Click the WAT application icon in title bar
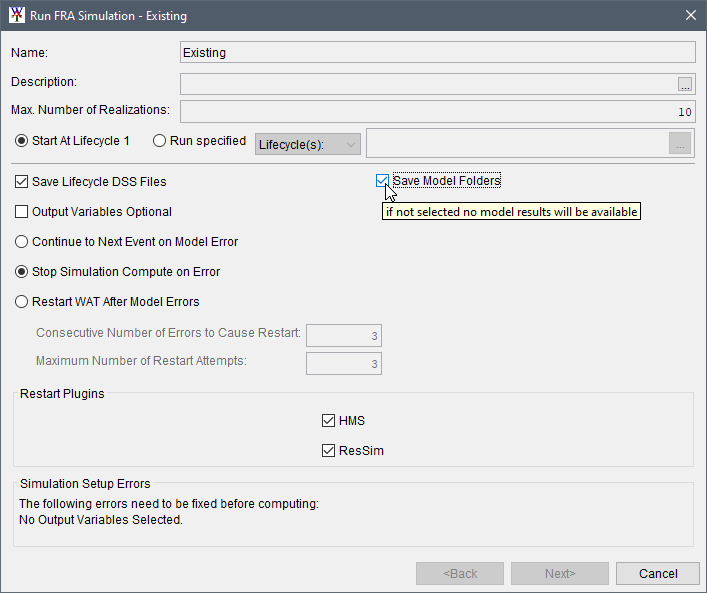The width and height of the screenshot is (707, 593). [16, 16]
